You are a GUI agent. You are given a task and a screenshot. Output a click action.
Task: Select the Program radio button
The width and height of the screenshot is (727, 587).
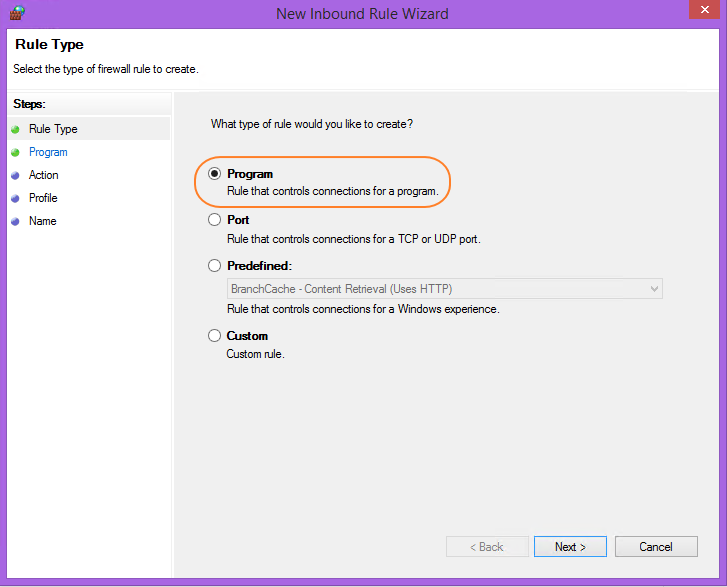[x=214, y=174]
